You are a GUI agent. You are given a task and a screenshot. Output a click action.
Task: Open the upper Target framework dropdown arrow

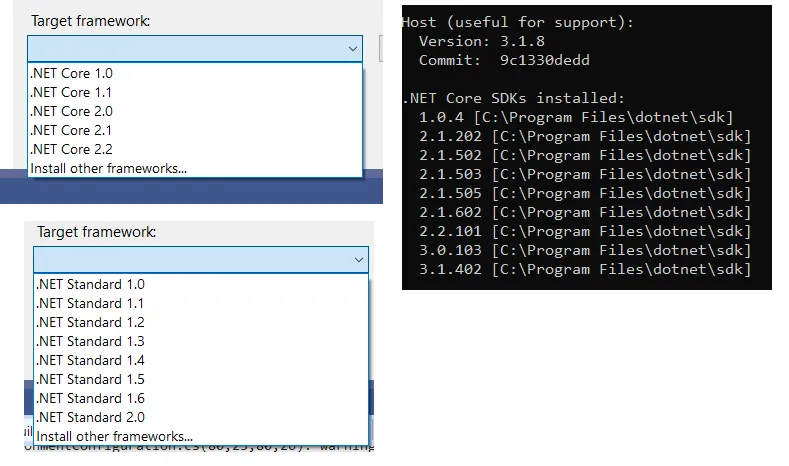click(x=353, y=49)
